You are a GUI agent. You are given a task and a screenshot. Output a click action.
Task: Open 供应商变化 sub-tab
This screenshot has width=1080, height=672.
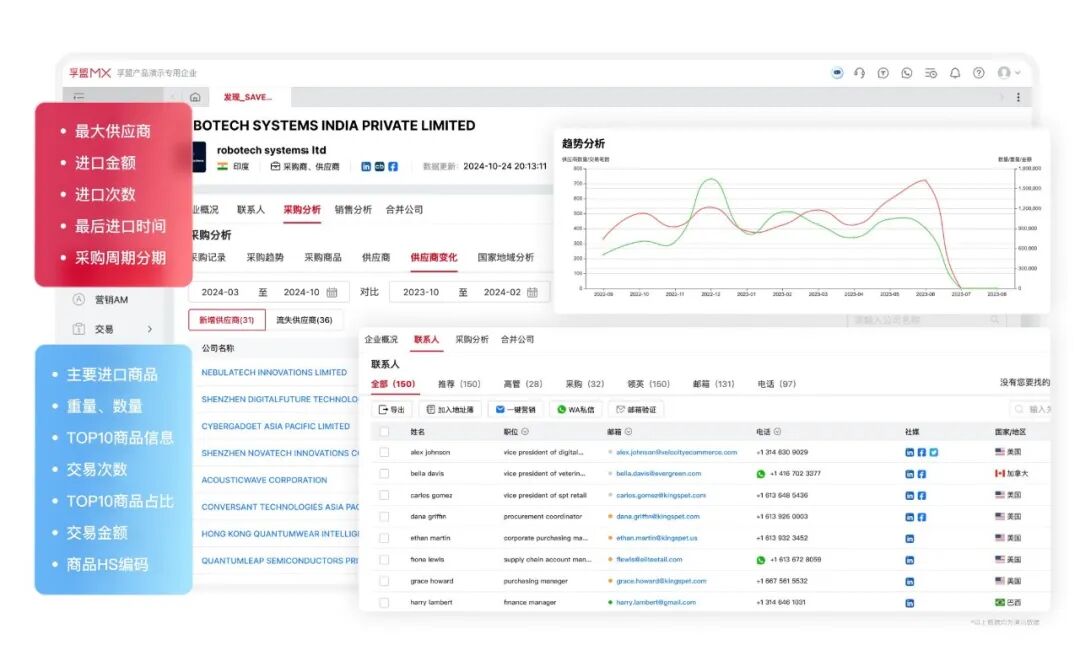tap(434, 257)
